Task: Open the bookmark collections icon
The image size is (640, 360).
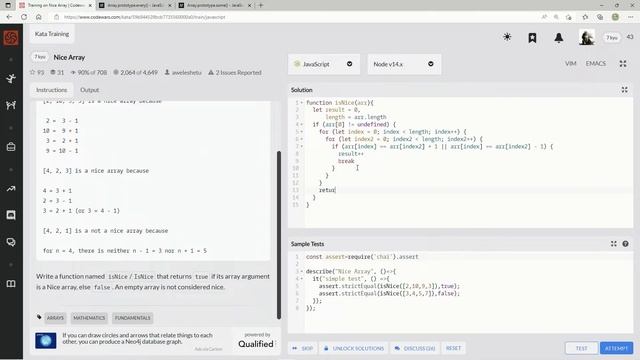Action: click(532, 38)
